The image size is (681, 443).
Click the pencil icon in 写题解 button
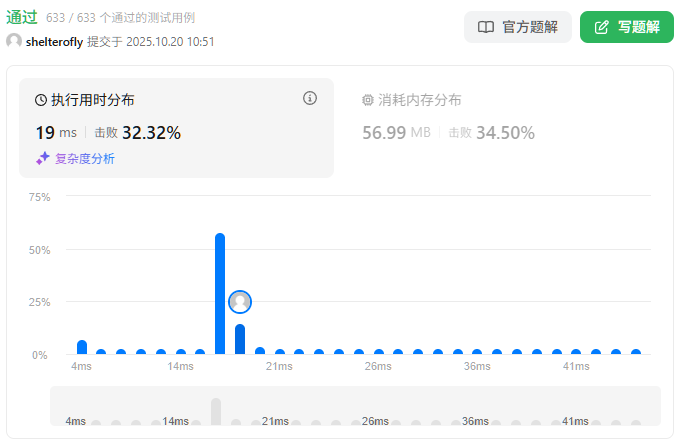point(602,27)
